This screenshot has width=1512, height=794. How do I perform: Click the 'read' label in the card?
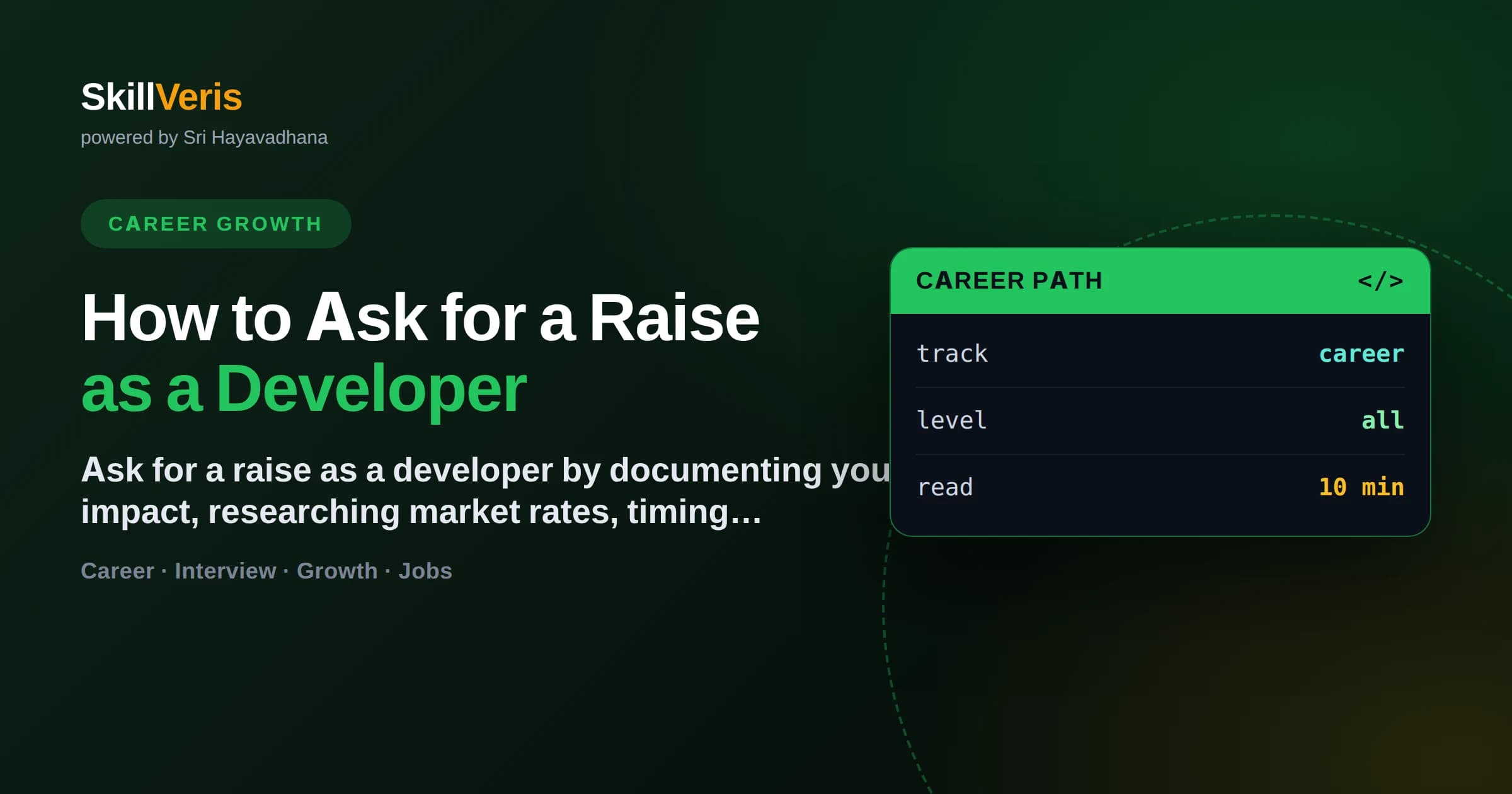click(945, 487)
